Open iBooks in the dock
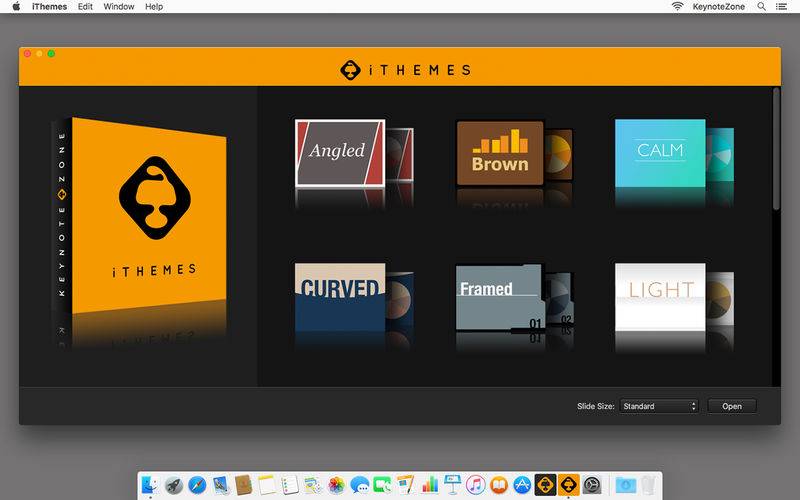 pyautogui.click(x=499, y=485)
